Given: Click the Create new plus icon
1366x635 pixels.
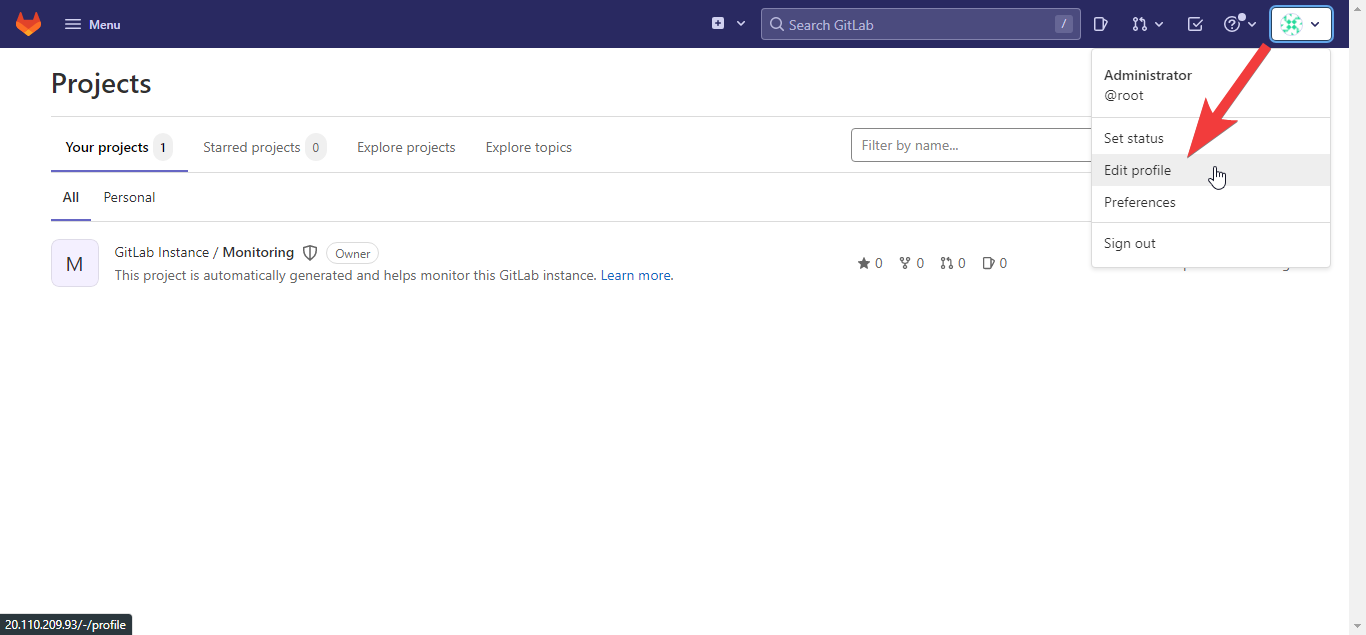Looking at the screenshot, I should click(x=718, y=23).
